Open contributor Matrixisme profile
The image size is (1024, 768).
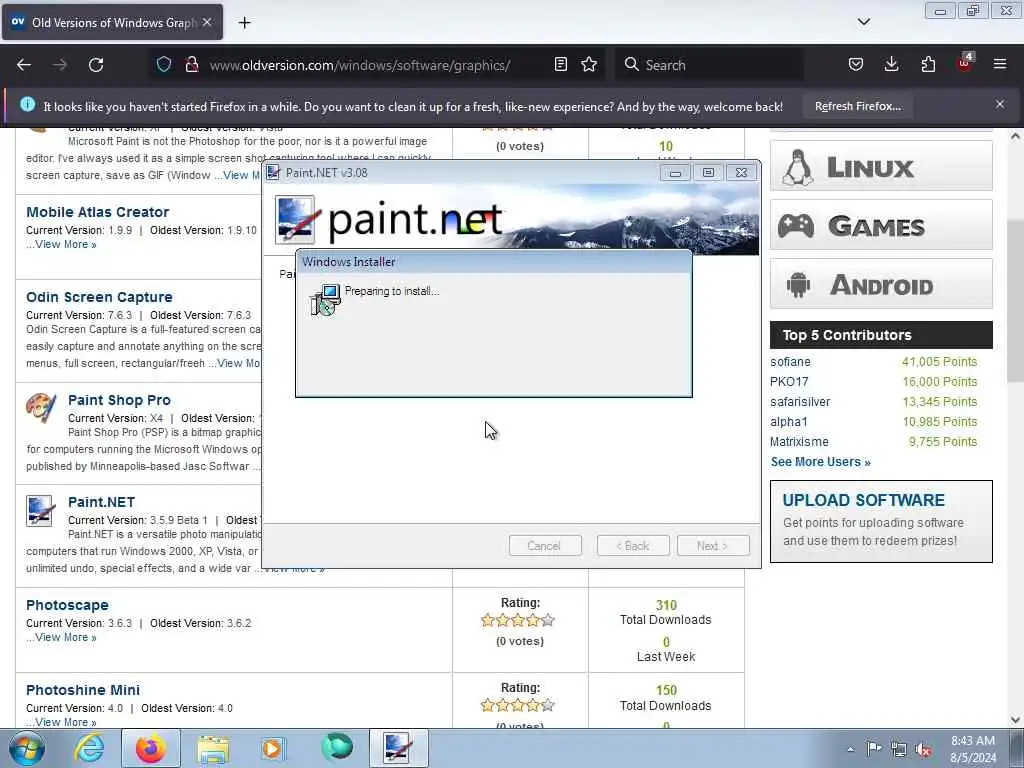tap(799, 442)
